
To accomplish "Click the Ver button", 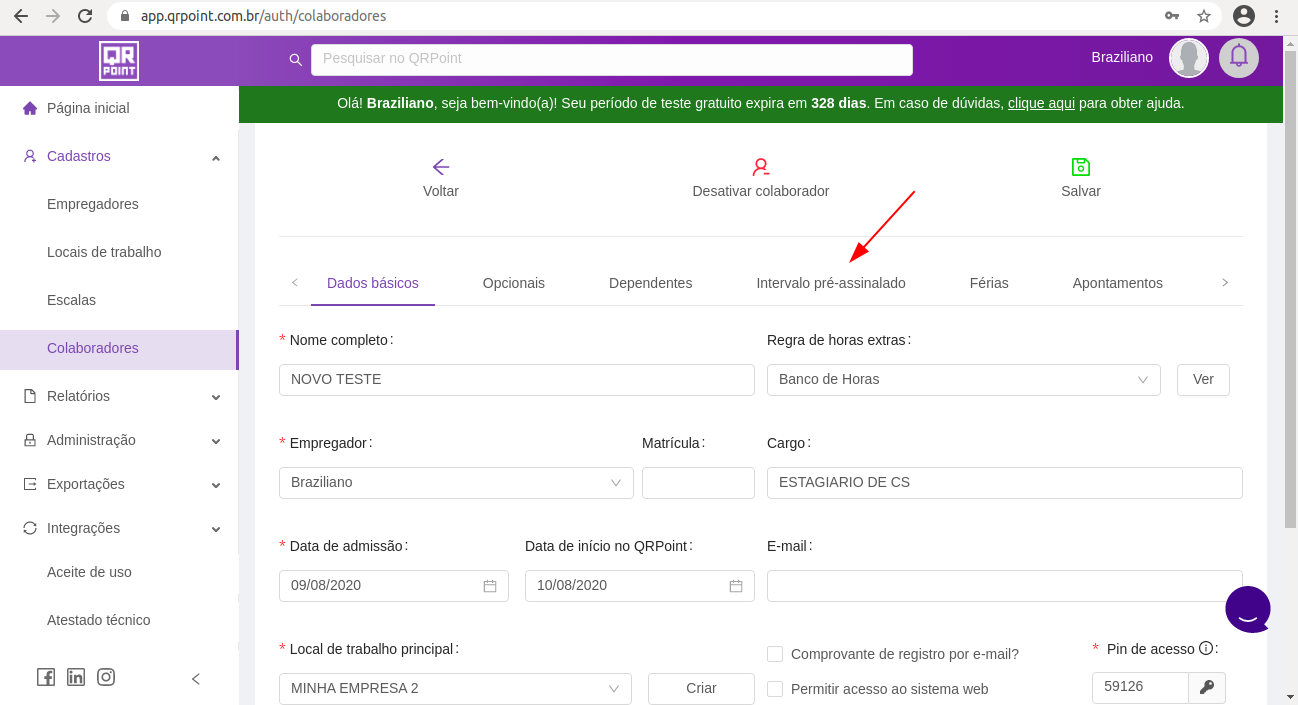I will [x=1203, y=380].
